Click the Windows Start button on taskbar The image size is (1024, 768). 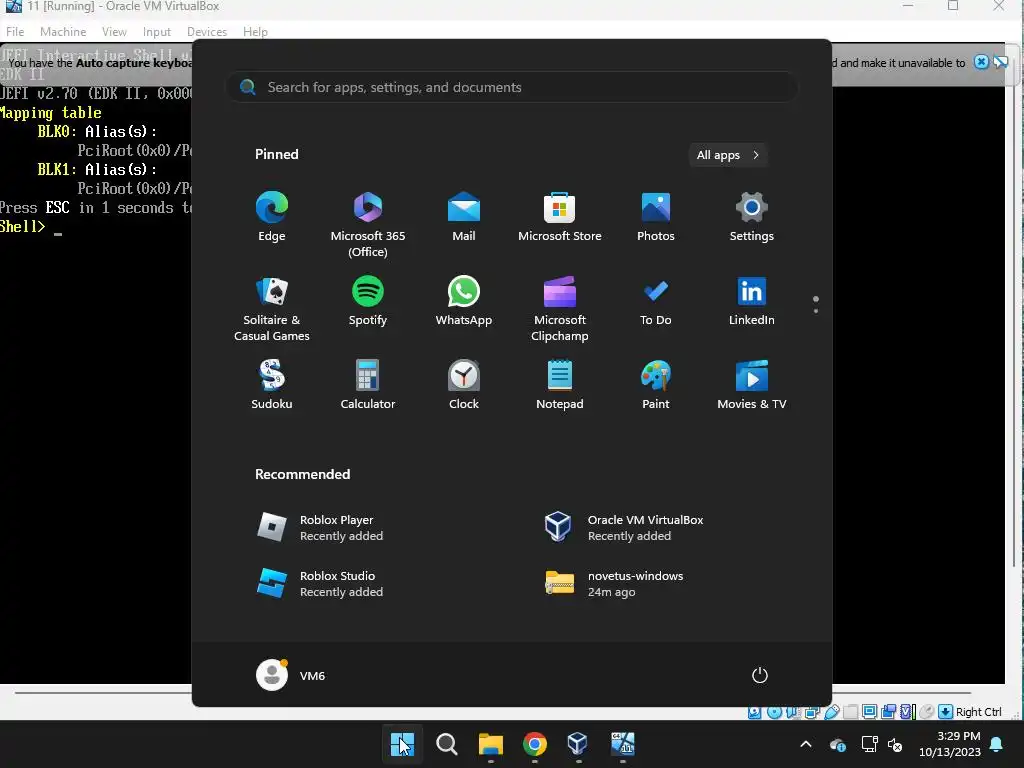(x=402, y=744)
